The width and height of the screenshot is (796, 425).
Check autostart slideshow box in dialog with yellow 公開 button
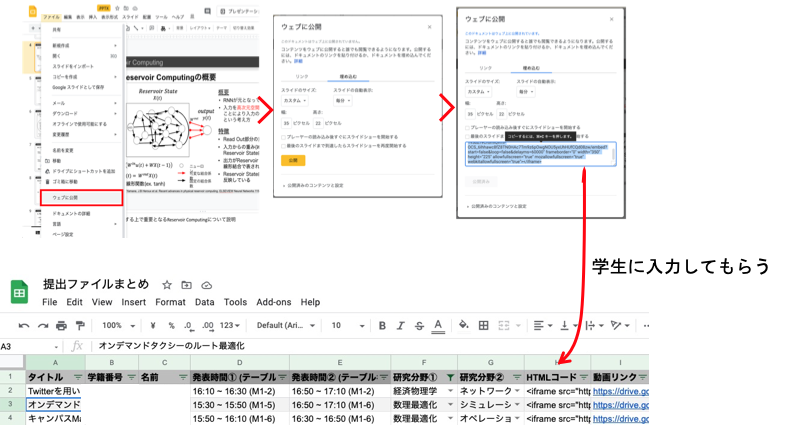(284, 137)
